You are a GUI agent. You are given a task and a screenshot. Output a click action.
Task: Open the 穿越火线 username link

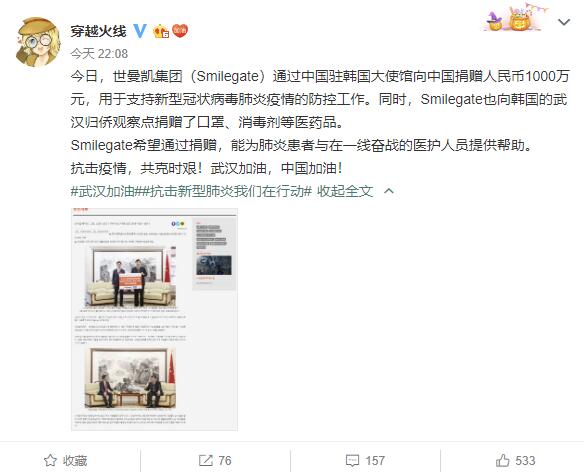98,31
